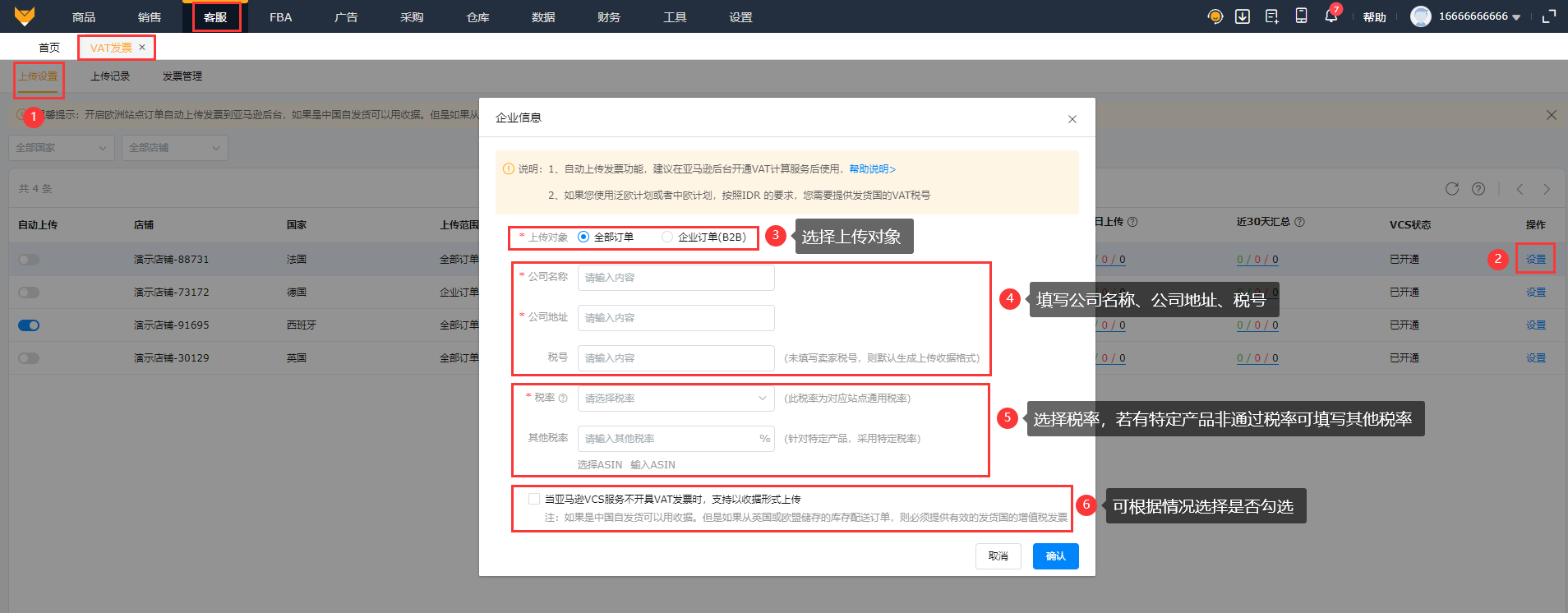Open the notification bell
This screenshot has width=1568, height=613.
coord(1331,16)
